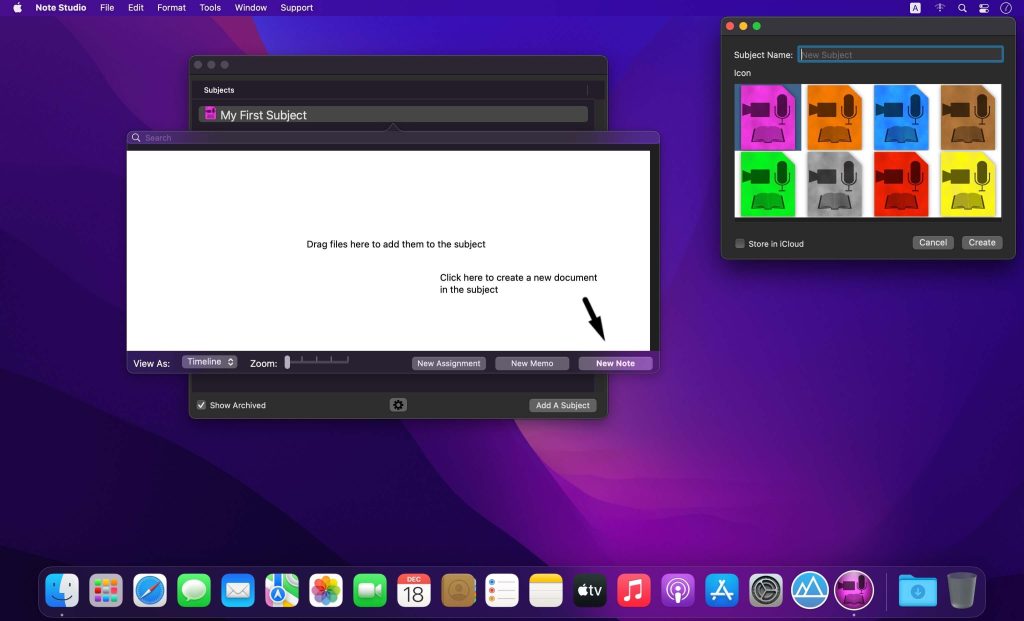1024x621 pixels.
Task: Choose the yellow subject icon
Action: point(968,183)
